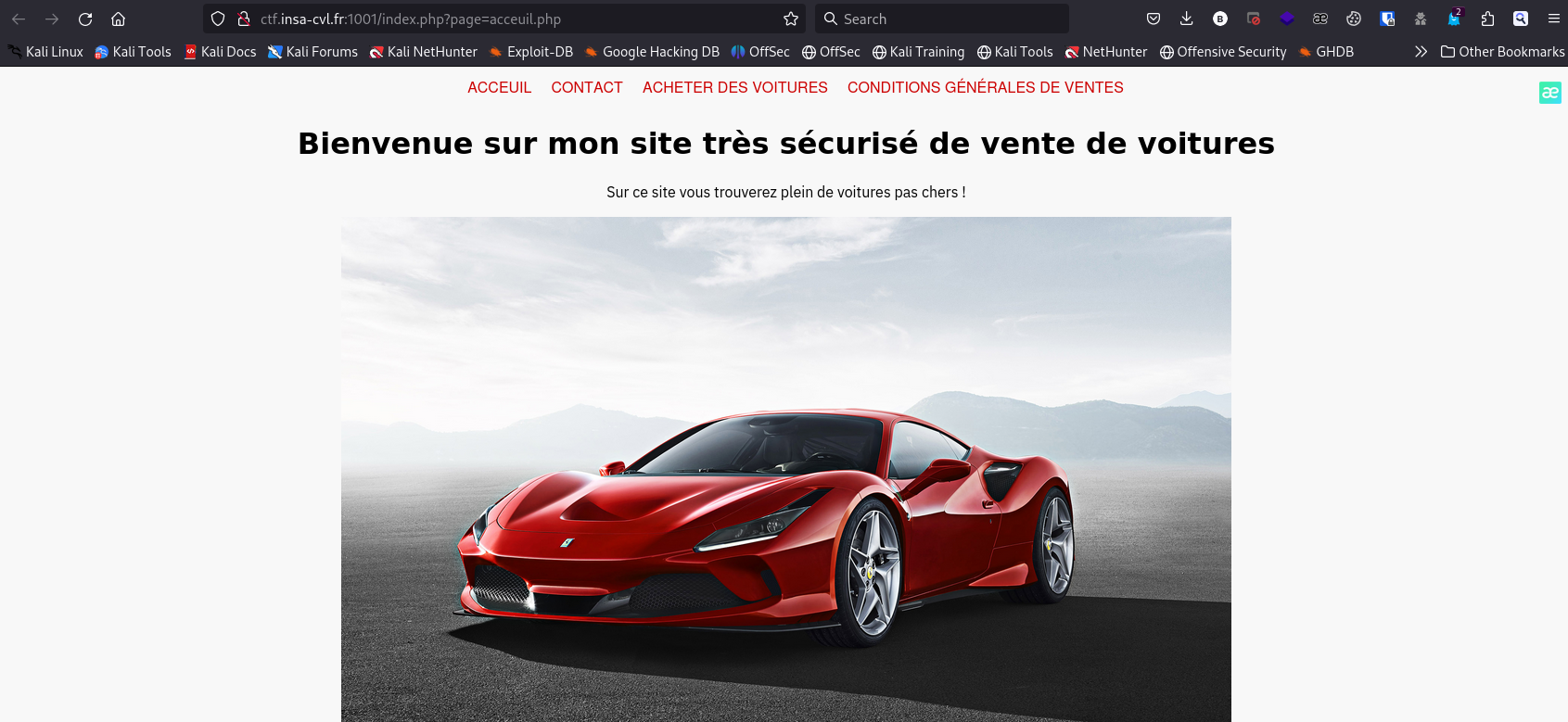
Task: Open the Other Bookmarks folder
Action: [x=1502, y=52]
